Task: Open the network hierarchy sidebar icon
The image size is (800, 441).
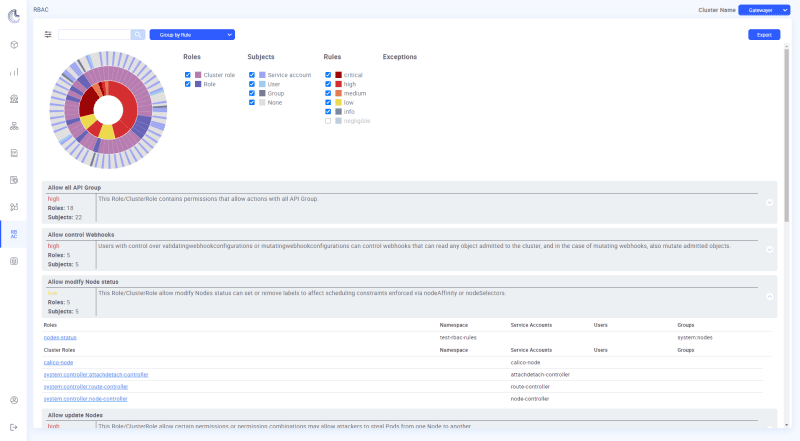Action: [x=14, y=126]
